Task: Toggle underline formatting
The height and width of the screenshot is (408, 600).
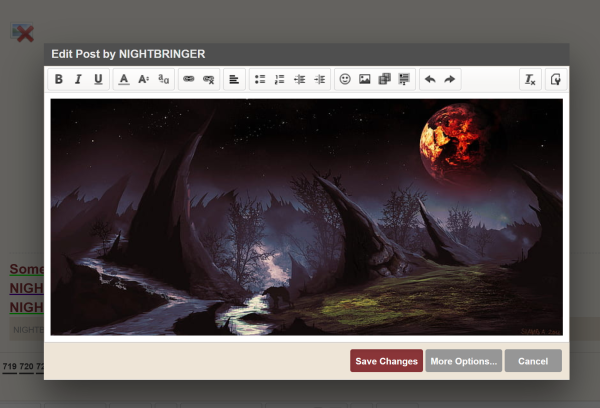Action: pyautogui.click(x=98, y=79)
